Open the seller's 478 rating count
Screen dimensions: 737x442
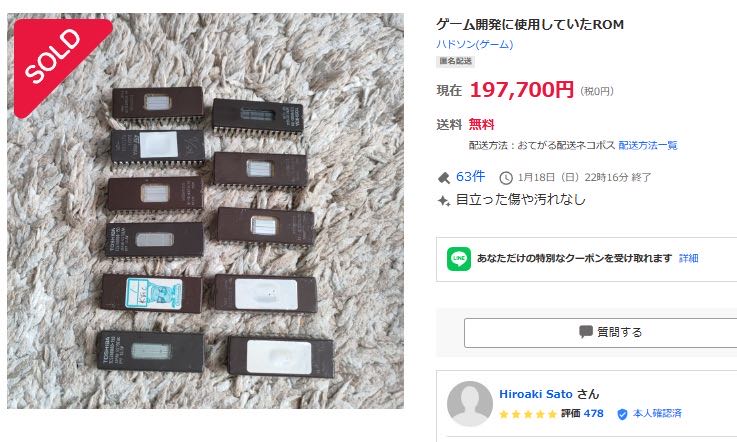coord(593,413)
